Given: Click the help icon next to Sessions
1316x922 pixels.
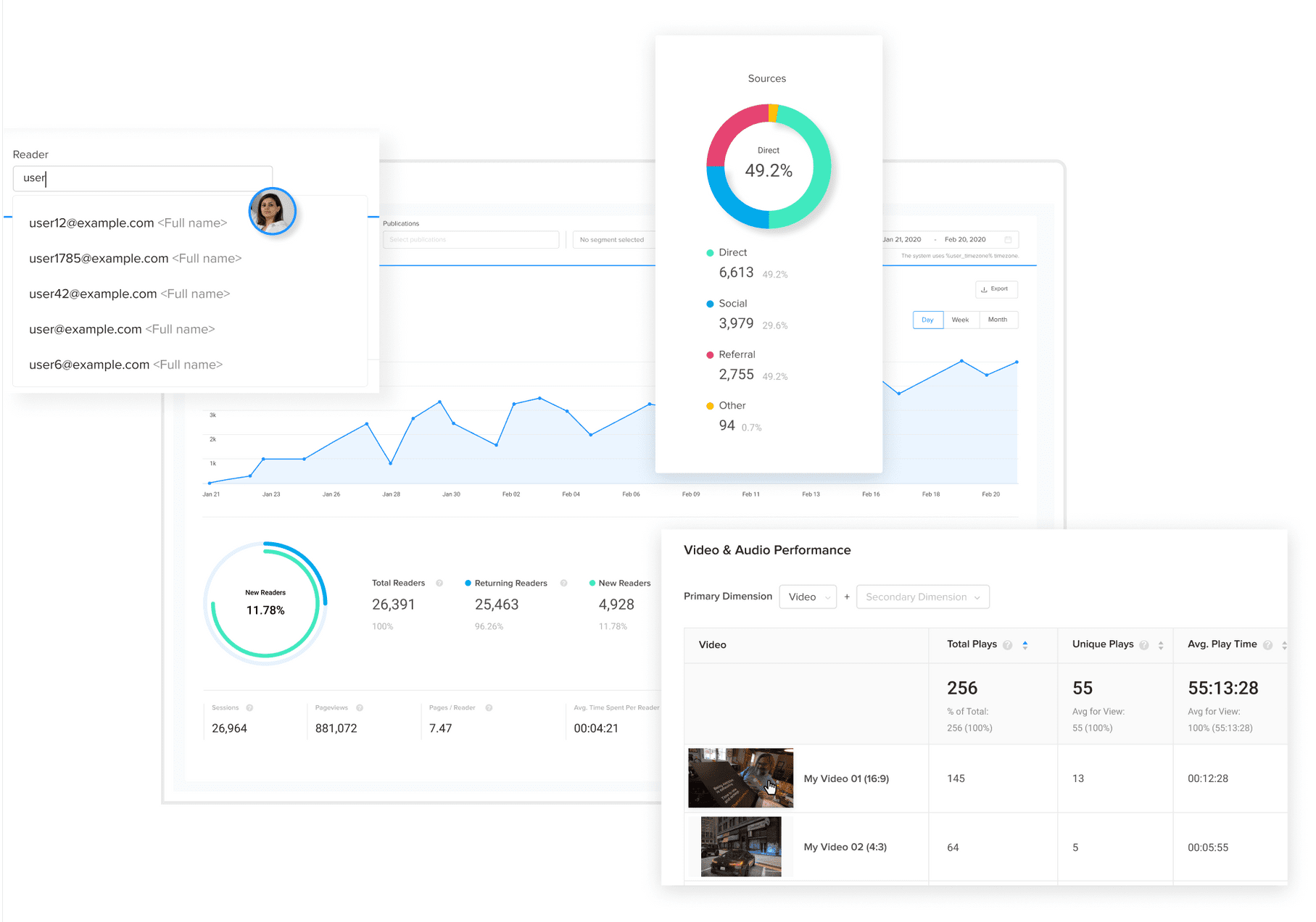Looking at the screenshot, I should [249, 707].
